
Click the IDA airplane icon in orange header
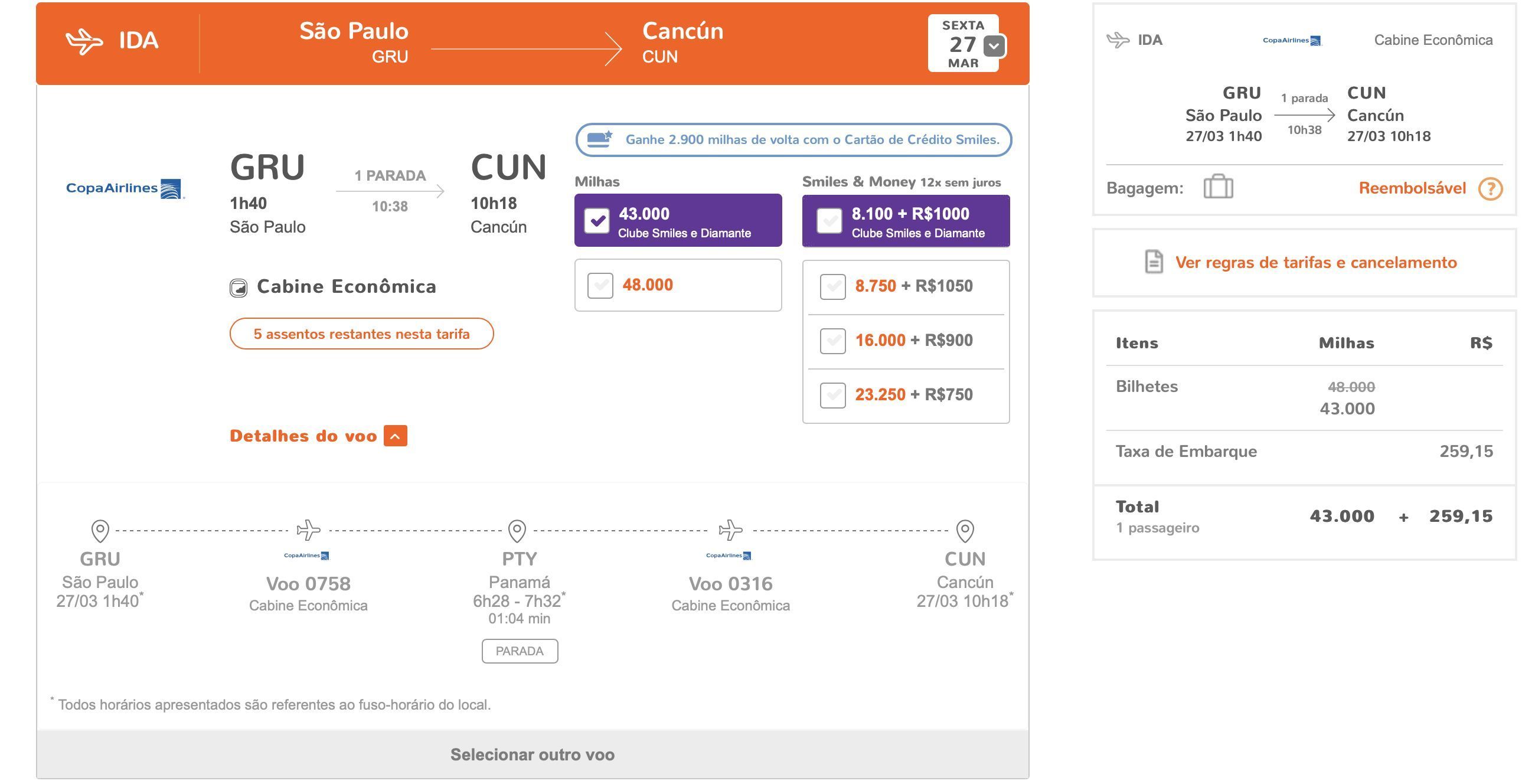pos(84,41)
